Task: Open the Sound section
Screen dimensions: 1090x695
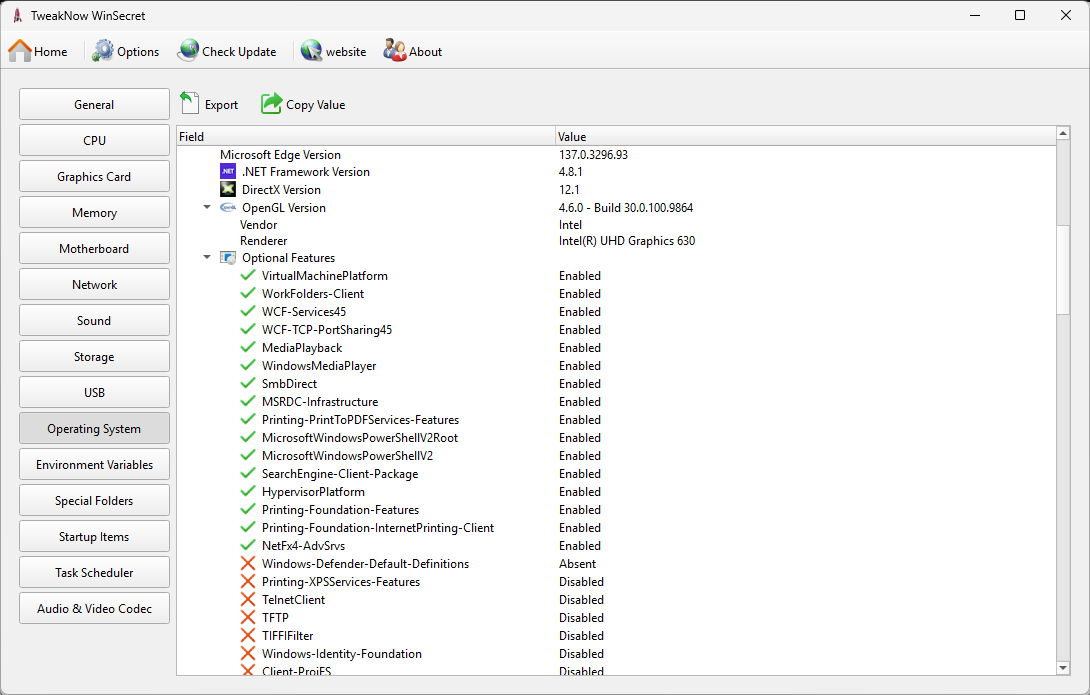Action: point(95,320)
